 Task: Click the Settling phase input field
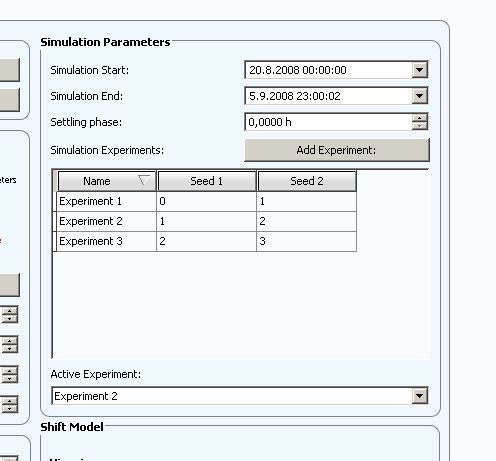(x=329, y=122)
